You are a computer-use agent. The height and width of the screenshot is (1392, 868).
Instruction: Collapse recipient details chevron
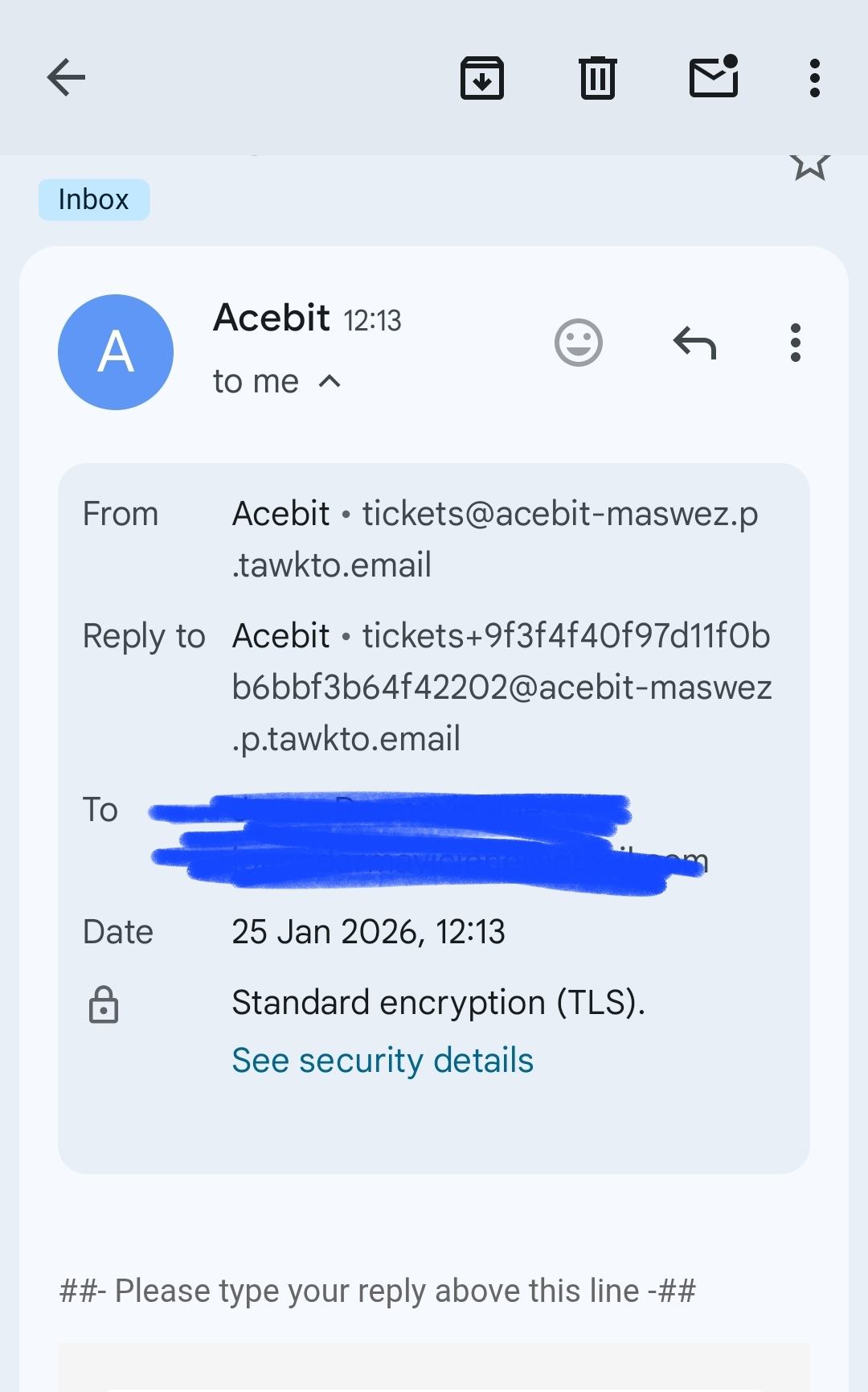(330, 382)
